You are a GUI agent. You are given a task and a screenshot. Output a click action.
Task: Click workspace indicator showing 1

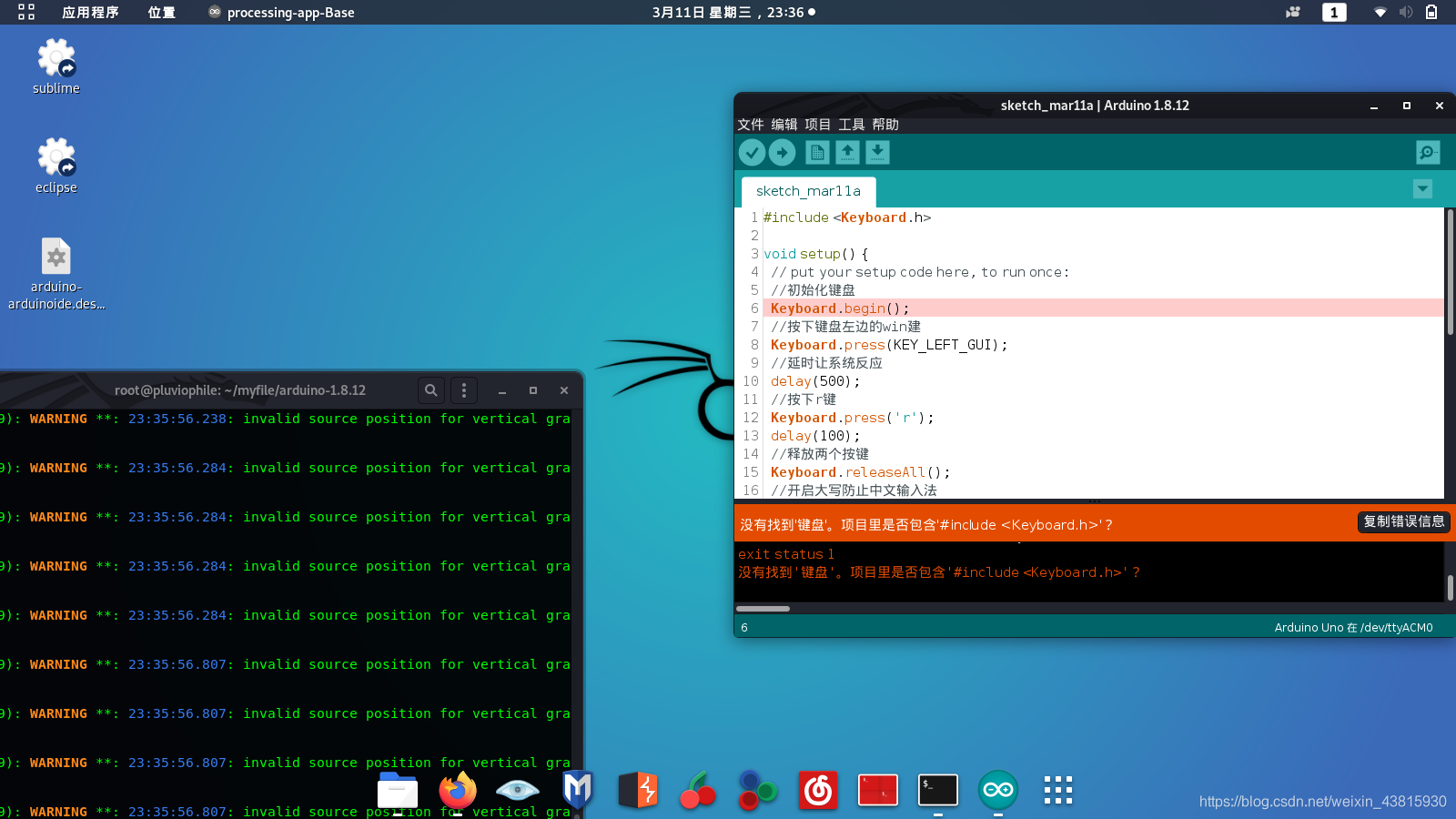click(1334, 12)
